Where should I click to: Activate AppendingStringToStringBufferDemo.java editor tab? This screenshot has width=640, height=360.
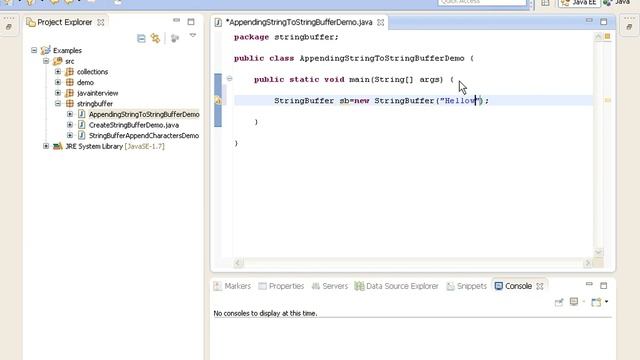[299, 22]
